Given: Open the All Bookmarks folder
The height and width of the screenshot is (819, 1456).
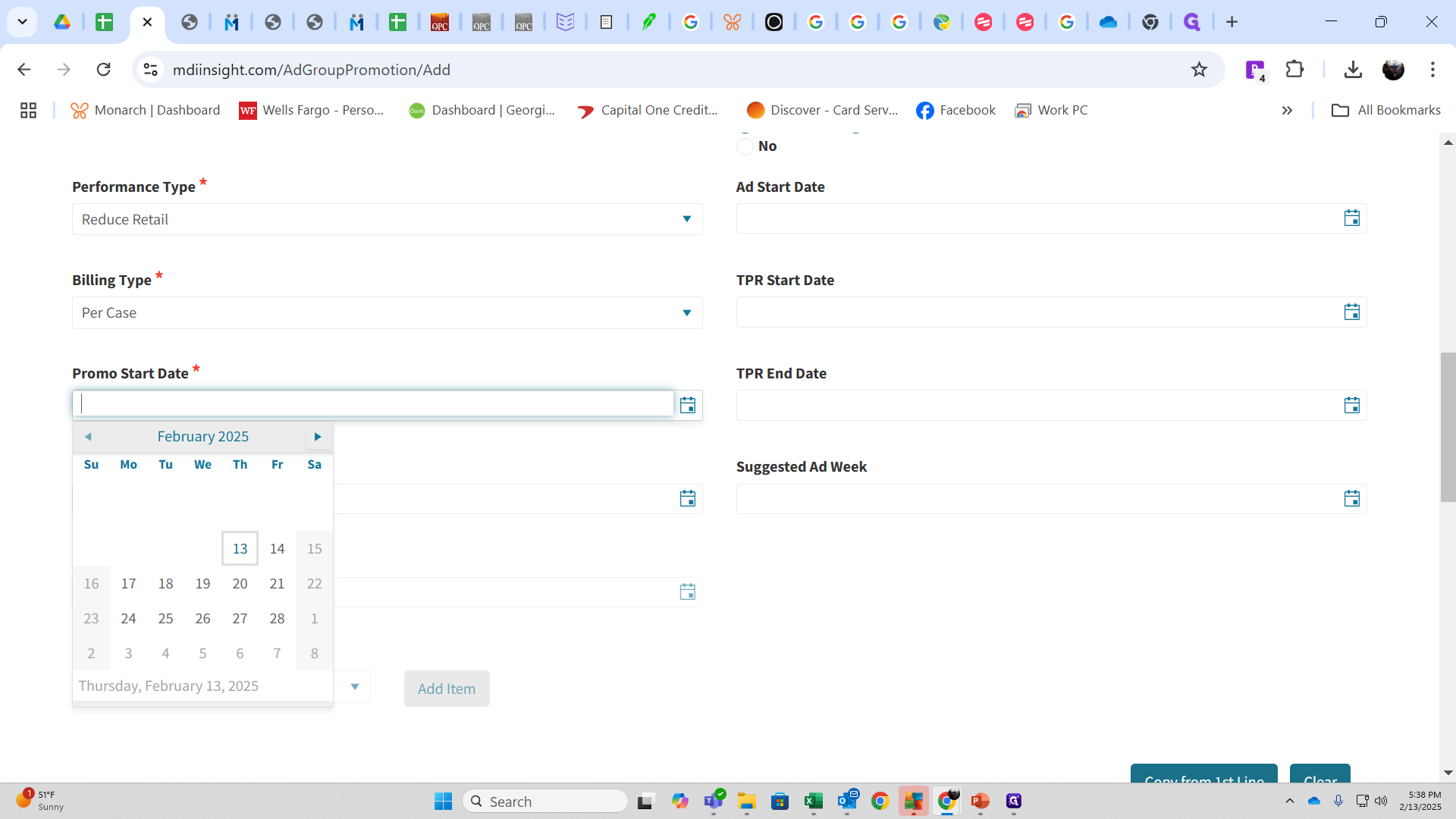Looking at the screenshot, I should [x=1385, y=111].
